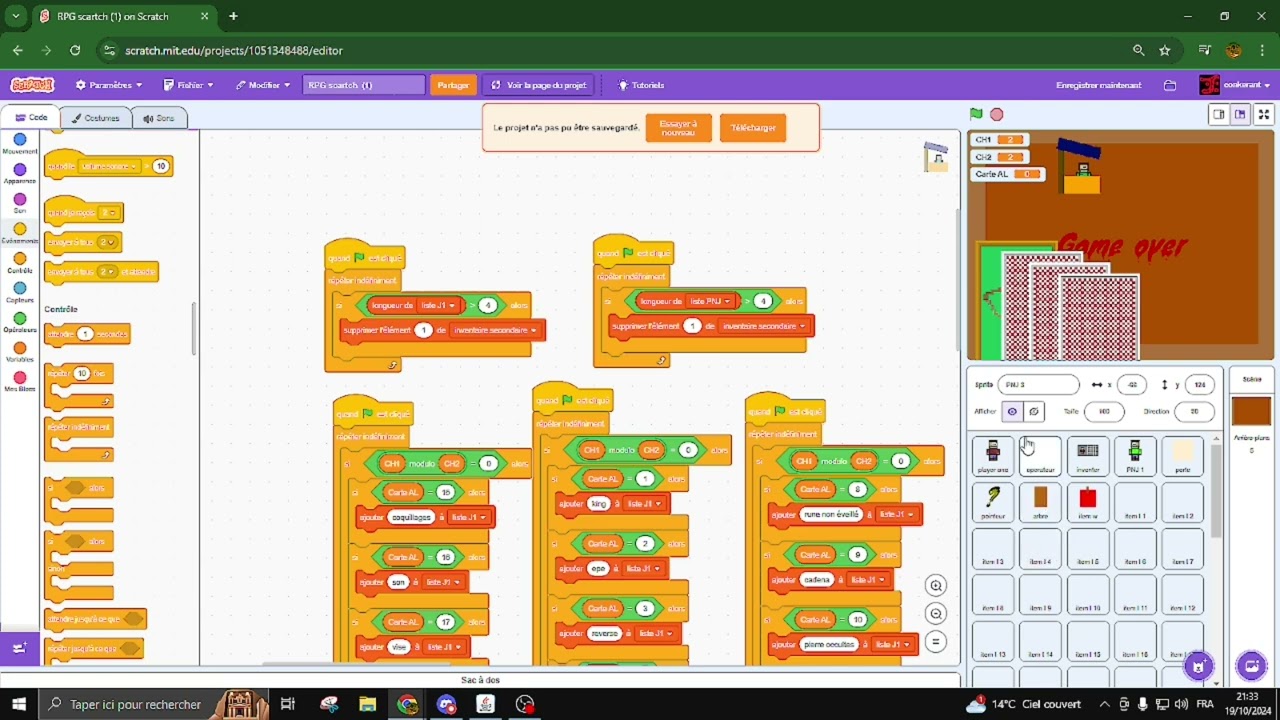The width and height of the screenshot is (1280, 720).
Task: Select the RPG scartch browser tab
Action: click(x=125, y=16)
